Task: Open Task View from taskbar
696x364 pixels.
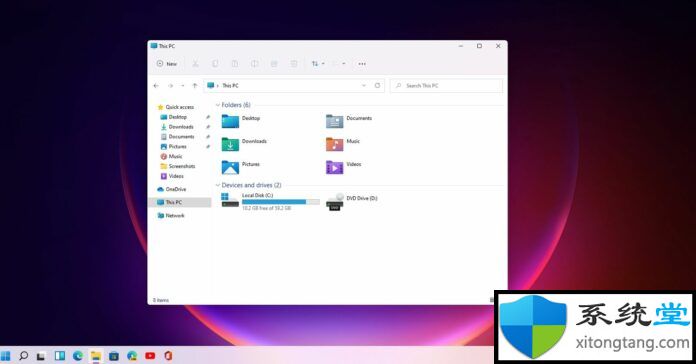Action: (41, 356)
